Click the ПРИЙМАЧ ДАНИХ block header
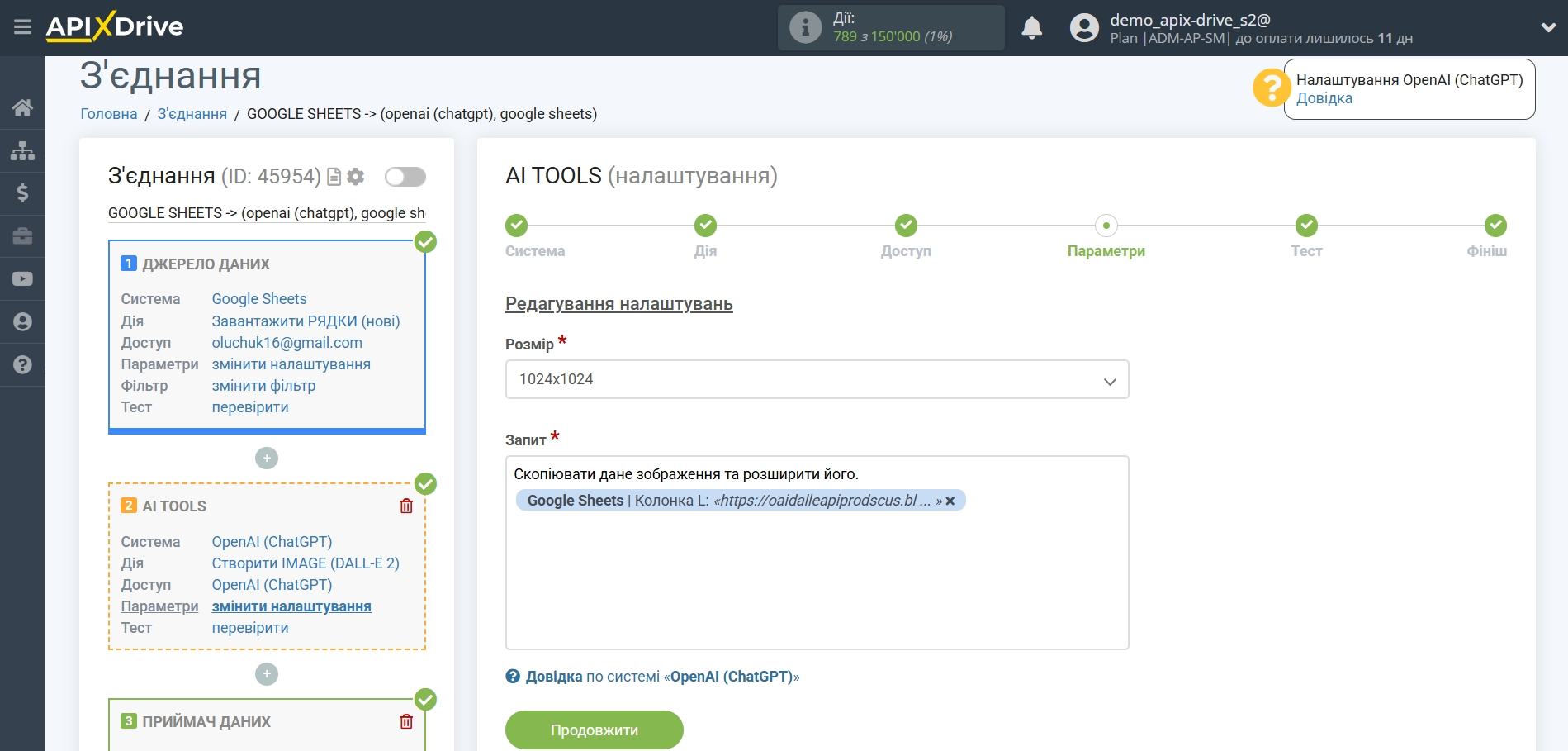 click(x=206, y=722)
